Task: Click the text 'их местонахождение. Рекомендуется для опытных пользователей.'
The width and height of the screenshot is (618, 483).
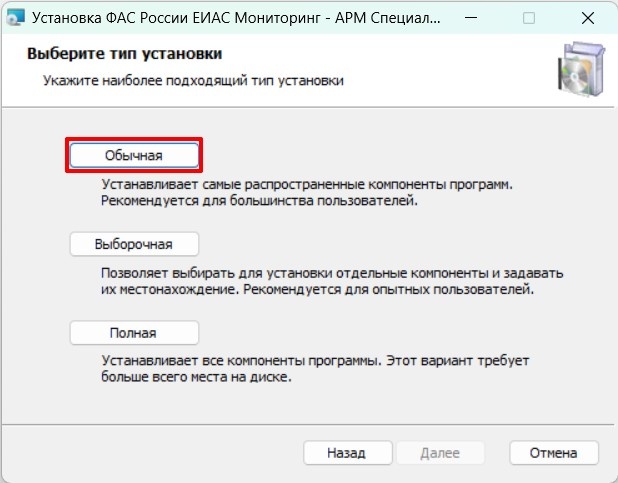Action: click(x=317, y=289)
